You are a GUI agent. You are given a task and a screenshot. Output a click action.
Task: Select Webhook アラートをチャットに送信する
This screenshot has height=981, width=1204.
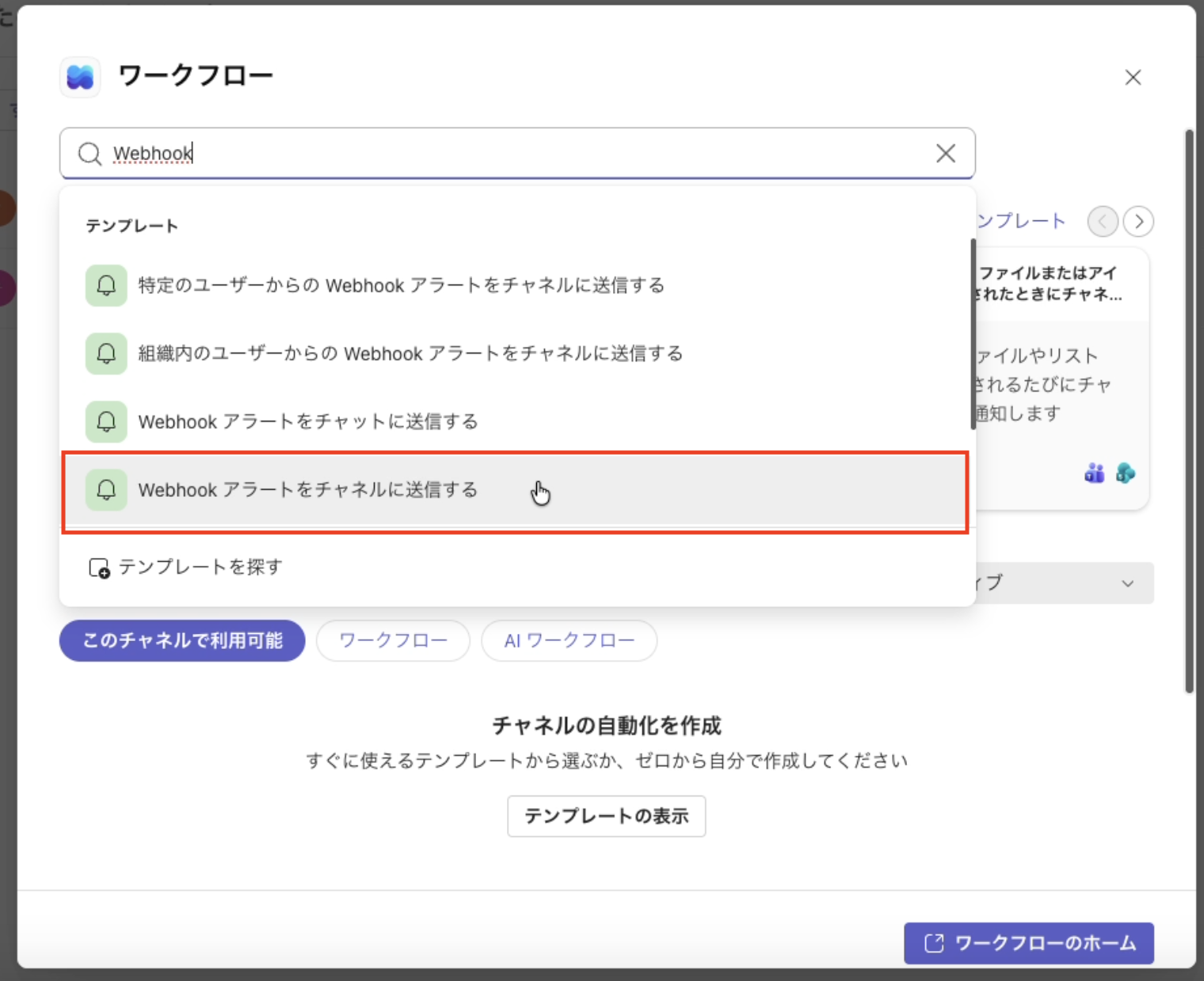click(x=516, y=422)
